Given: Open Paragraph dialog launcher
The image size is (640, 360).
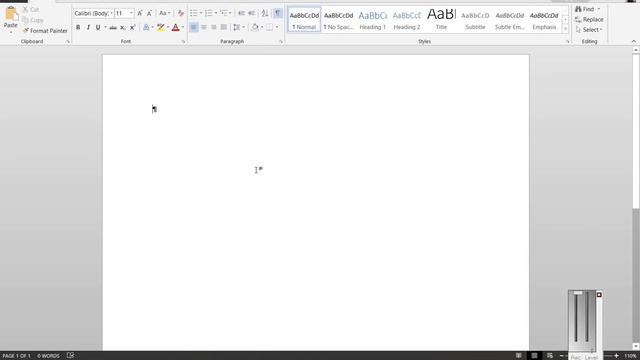Looking at the screenshot, I should 281,42.
